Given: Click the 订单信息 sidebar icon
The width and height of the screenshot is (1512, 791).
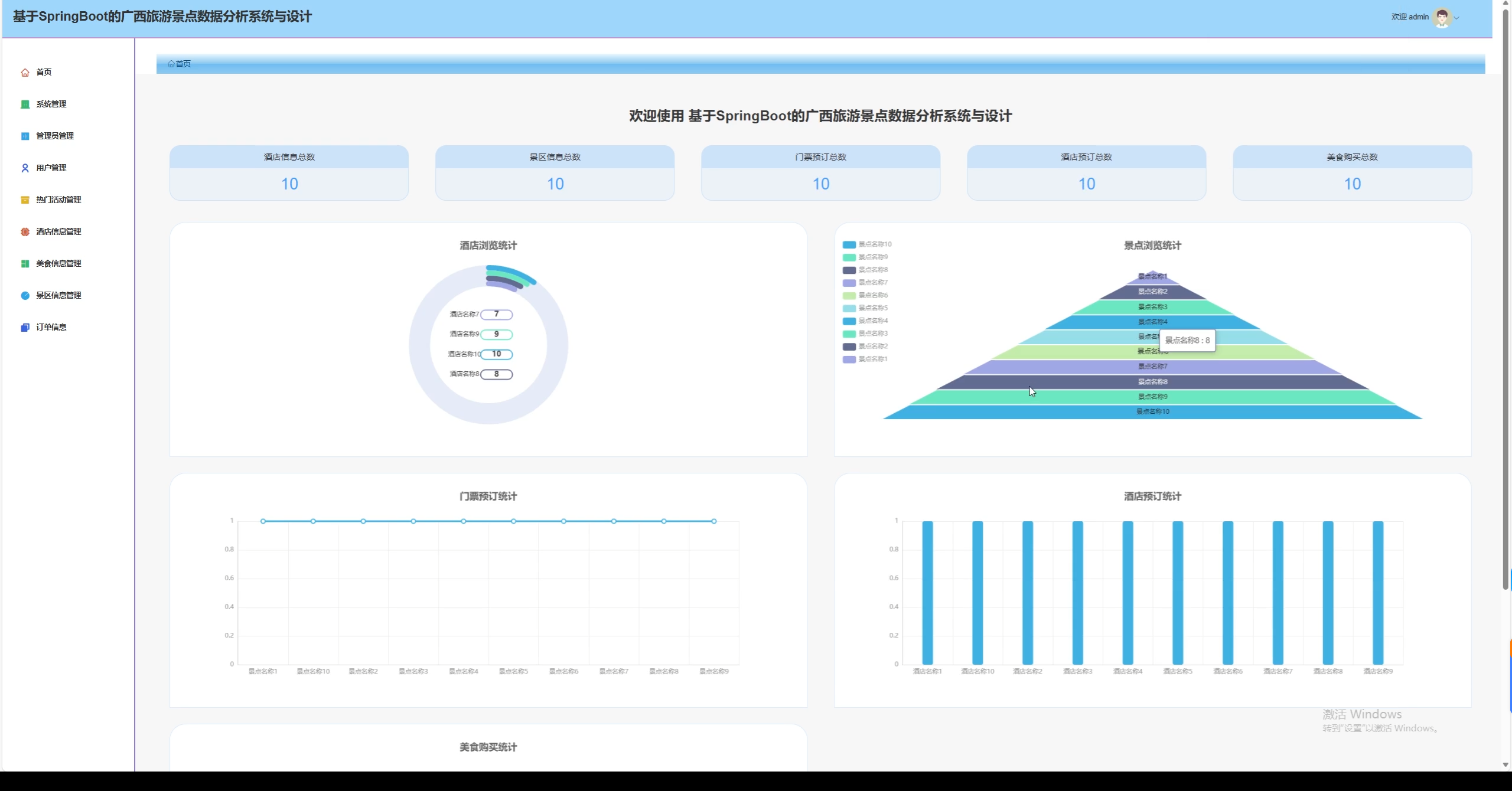Looking at the screenshot, I should coord(25,328).
